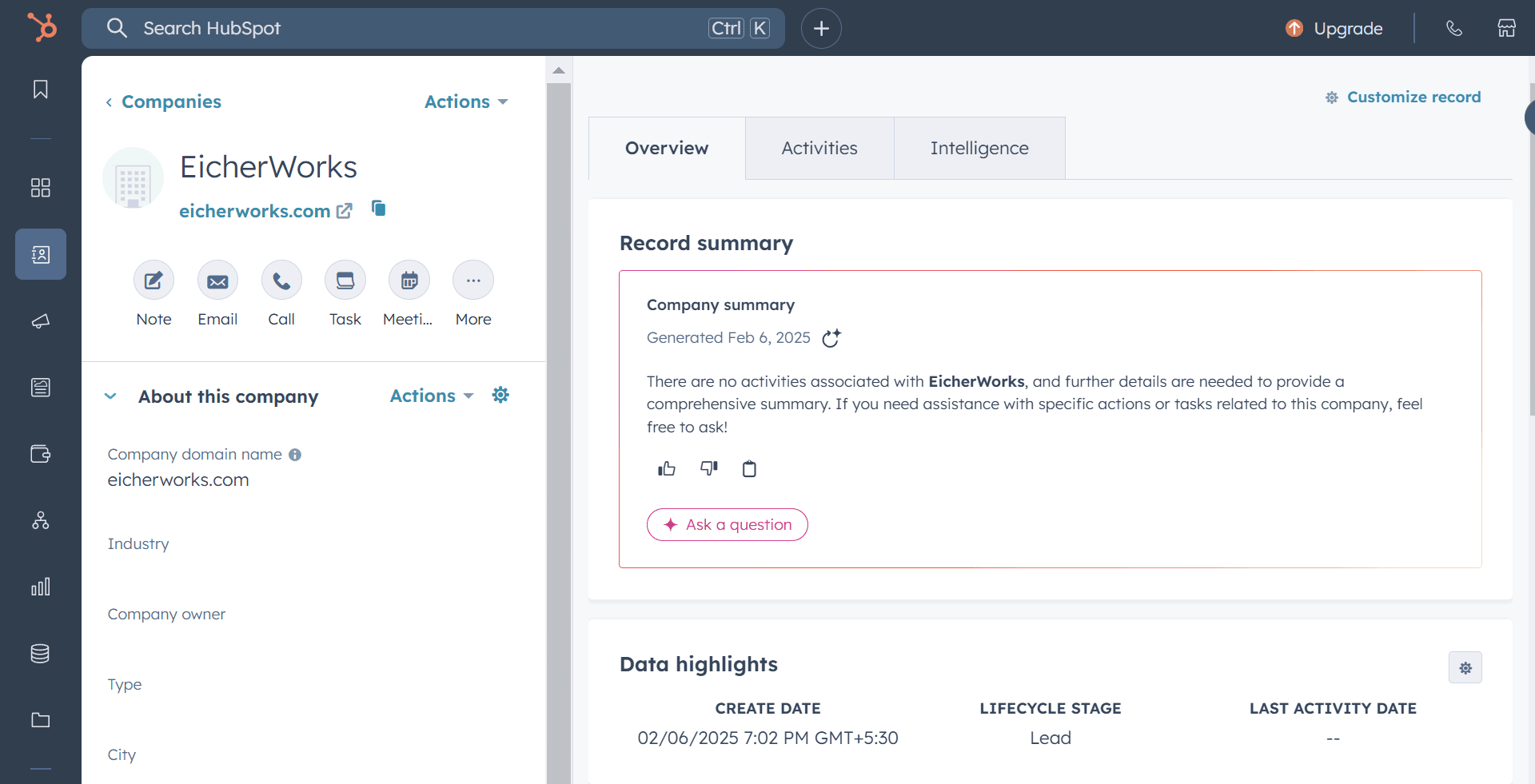
Task: Start a Call with phone icon
Action: coord(281,281)
